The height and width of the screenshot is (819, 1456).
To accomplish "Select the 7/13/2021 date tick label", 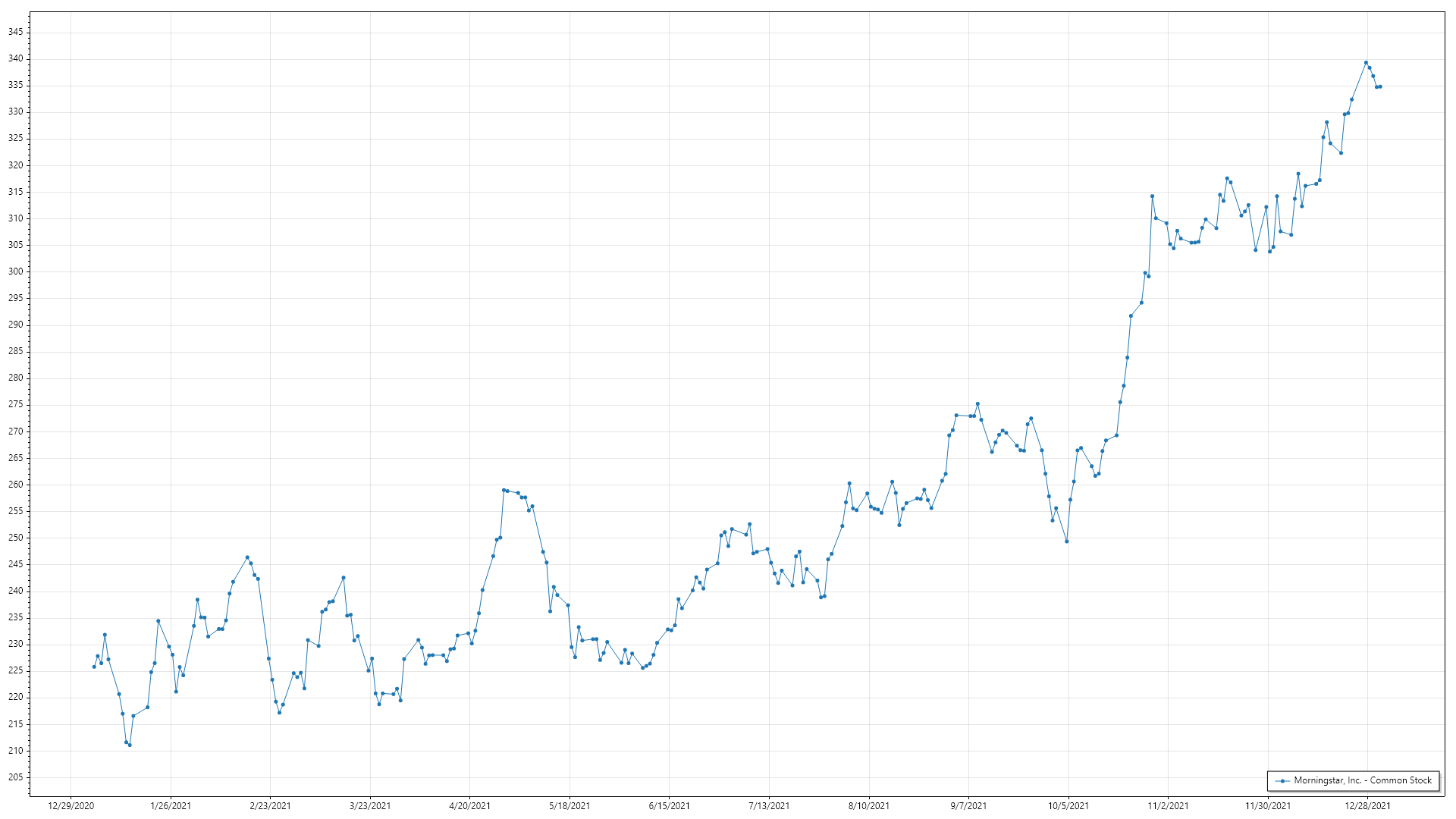I will [769, 806].
